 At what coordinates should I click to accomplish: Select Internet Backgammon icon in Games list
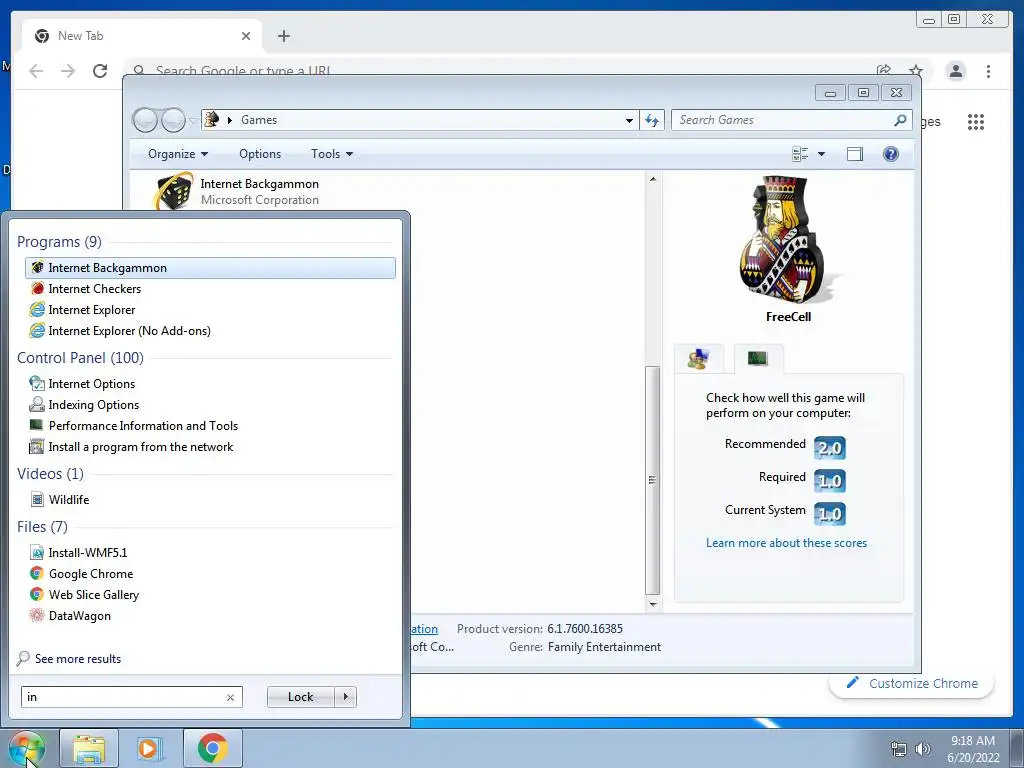(x=174, y=191)
